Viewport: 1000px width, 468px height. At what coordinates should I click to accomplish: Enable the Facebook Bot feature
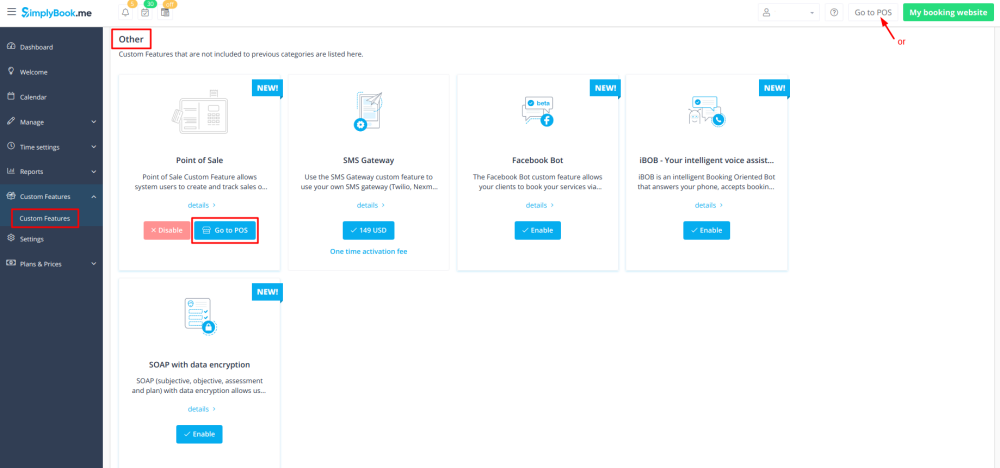537,230
